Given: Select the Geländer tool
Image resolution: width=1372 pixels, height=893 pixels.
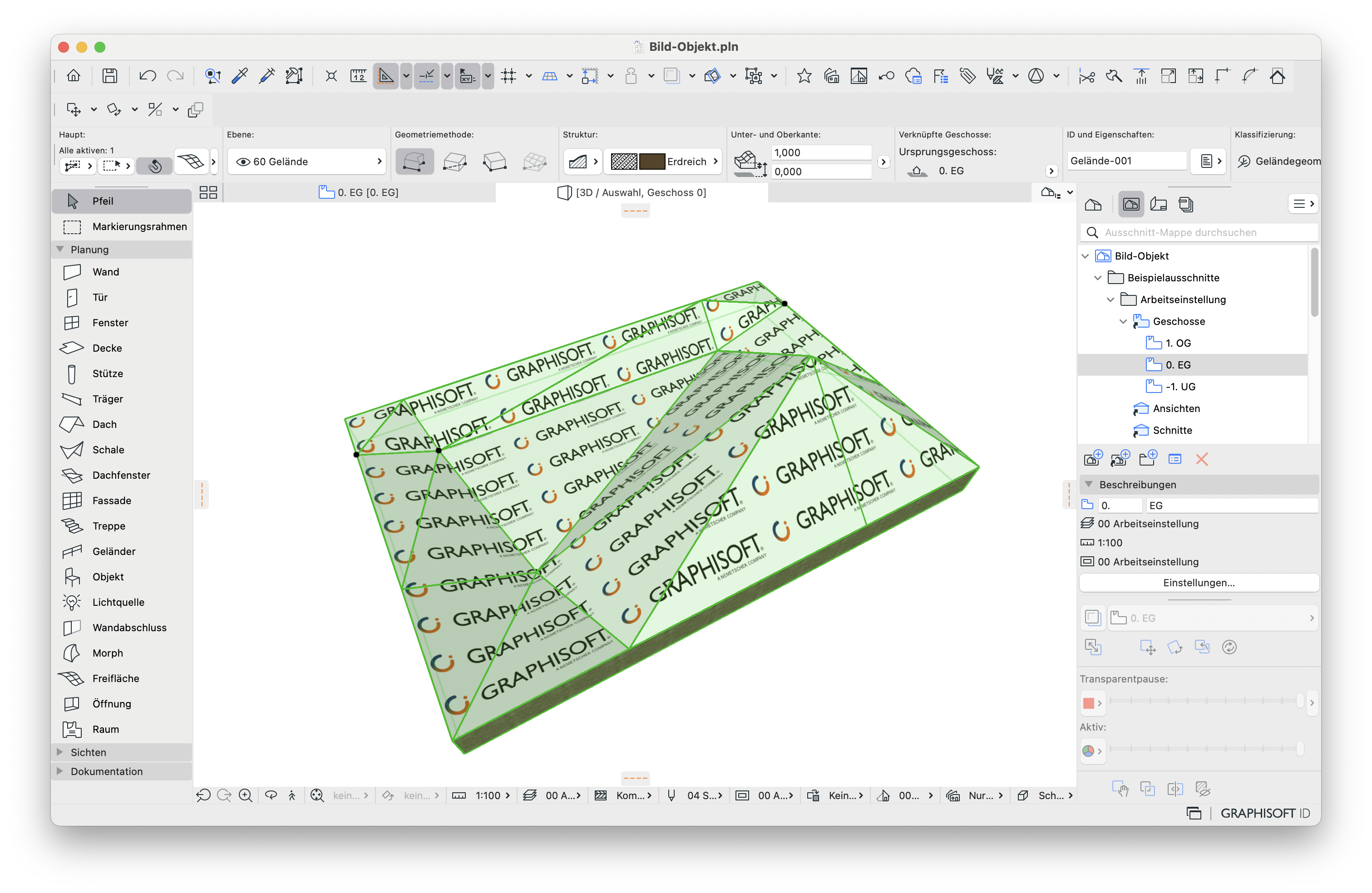Looking at the screenshot, I should pyautogui.click(x=122, y=551).
